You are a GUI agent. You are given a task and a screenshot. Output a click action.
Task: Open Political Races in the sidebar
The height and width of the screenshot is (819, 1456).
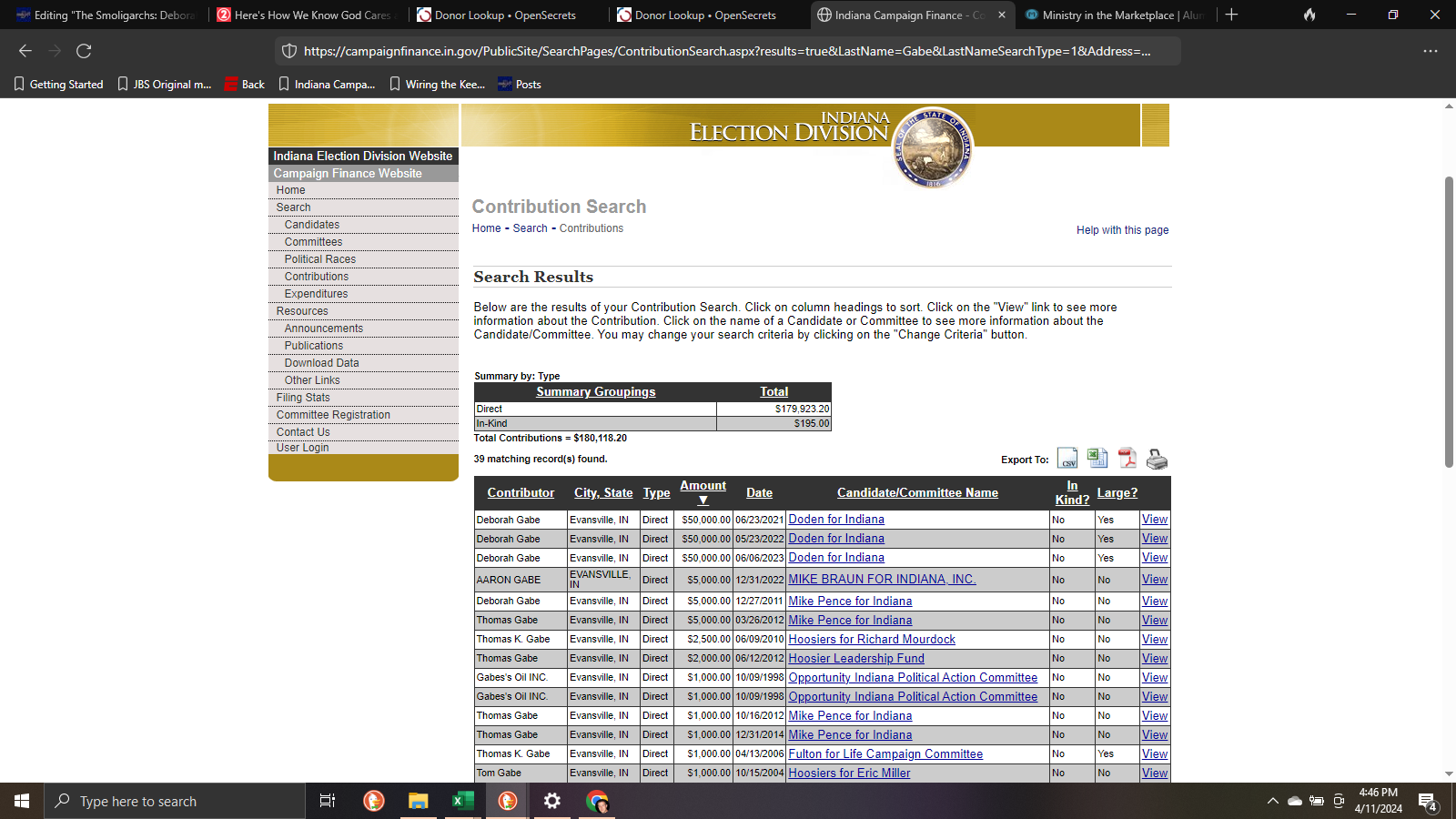tap(320, 259)
